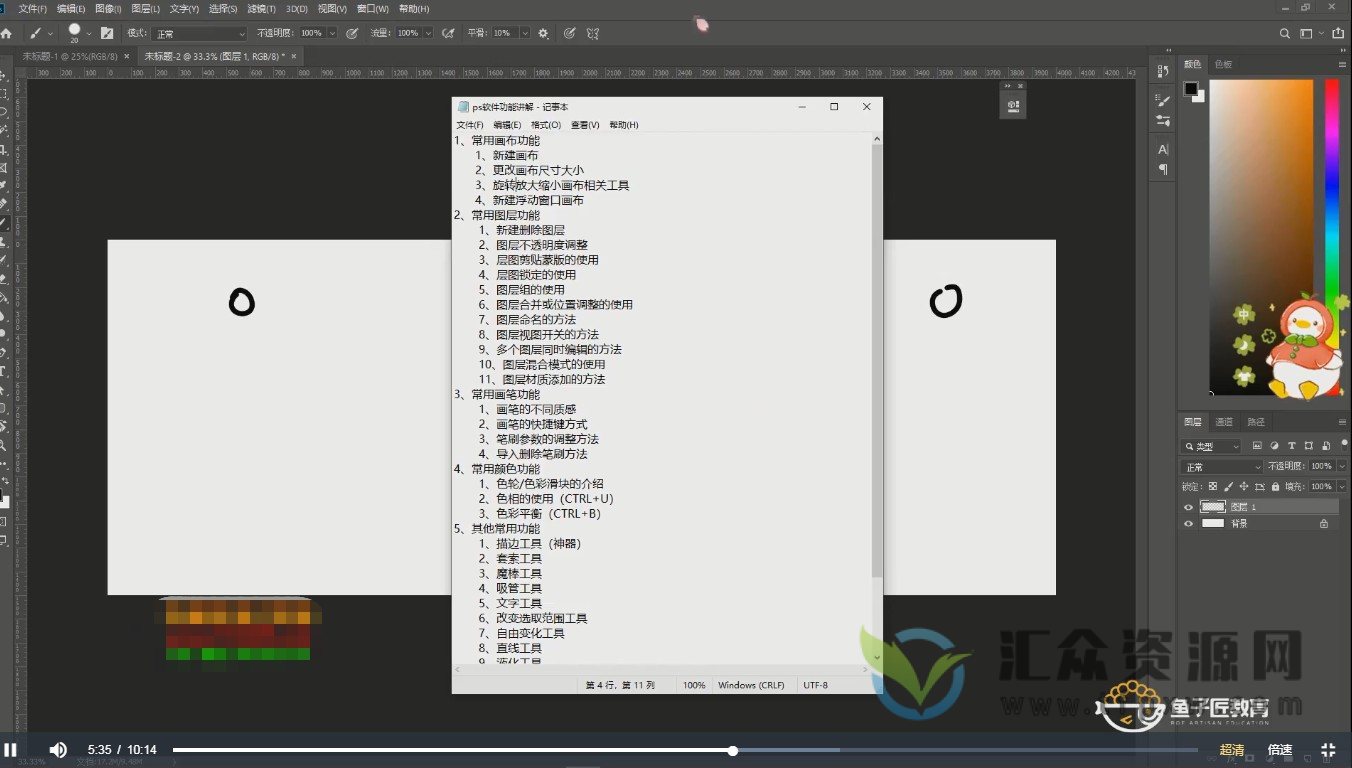Click the lock icon on the 背景 layer

pos(1324,523)
